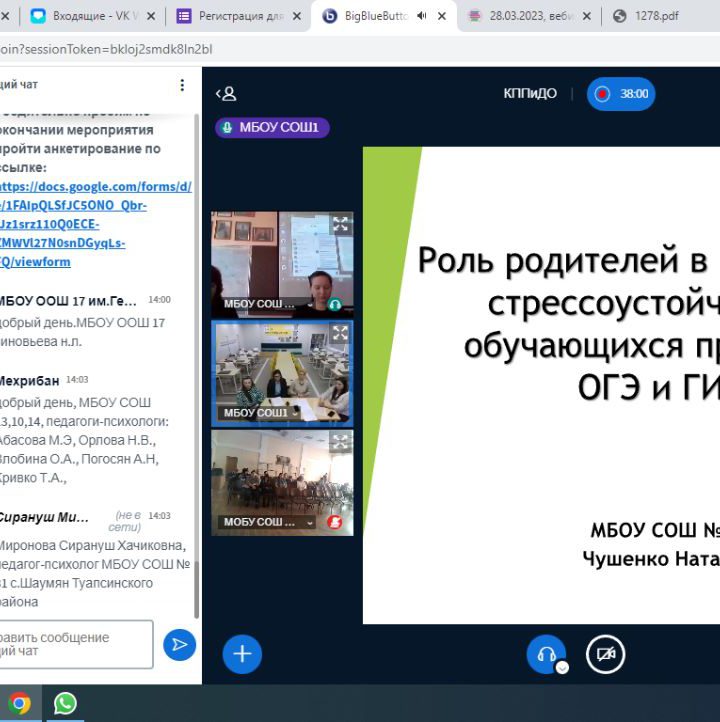Click the chat message input field

pyautogui.click(x=75, y=644)
